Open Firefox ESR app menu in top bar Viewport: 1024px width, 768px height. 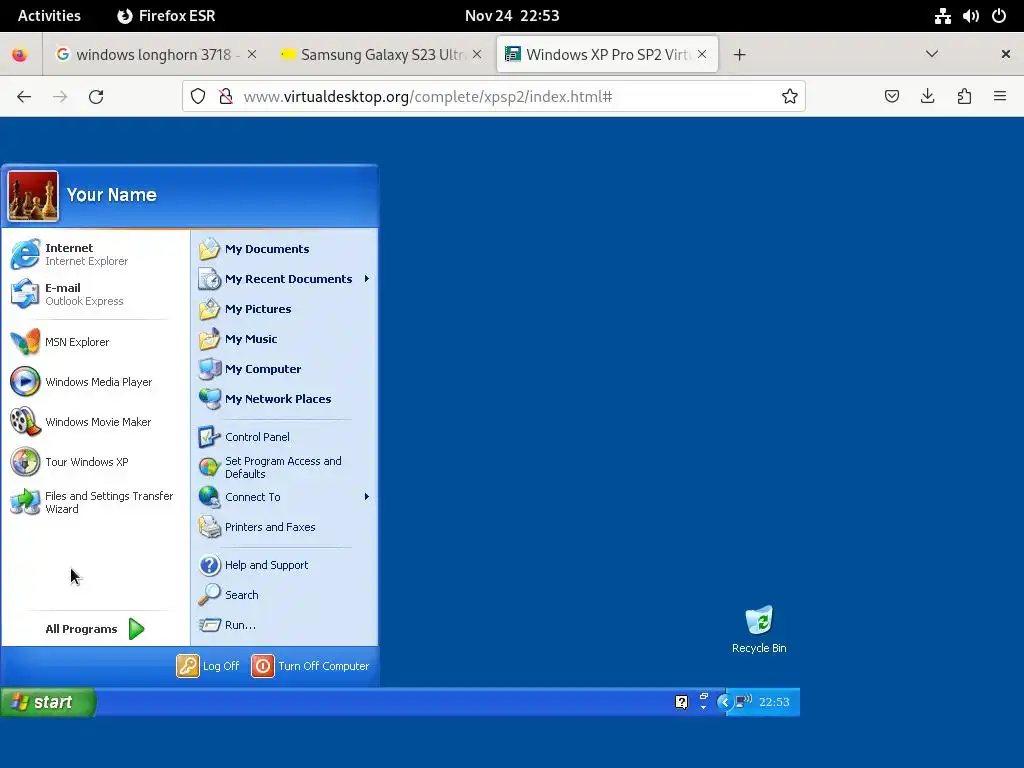pyautogui.click(x=166, y=16)
